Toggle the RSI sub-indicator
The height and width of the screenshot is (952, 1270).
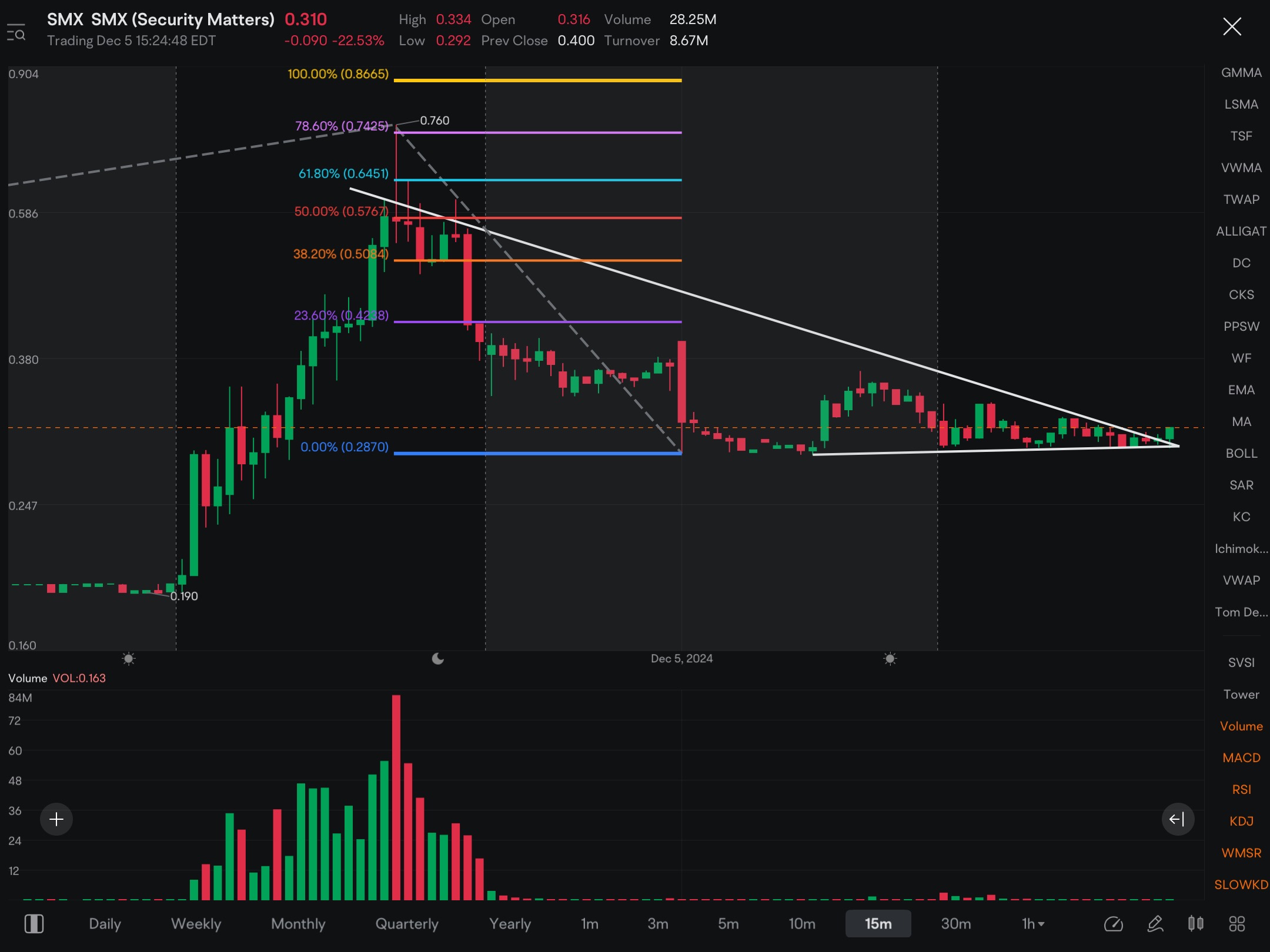[x=1241, y=790]
